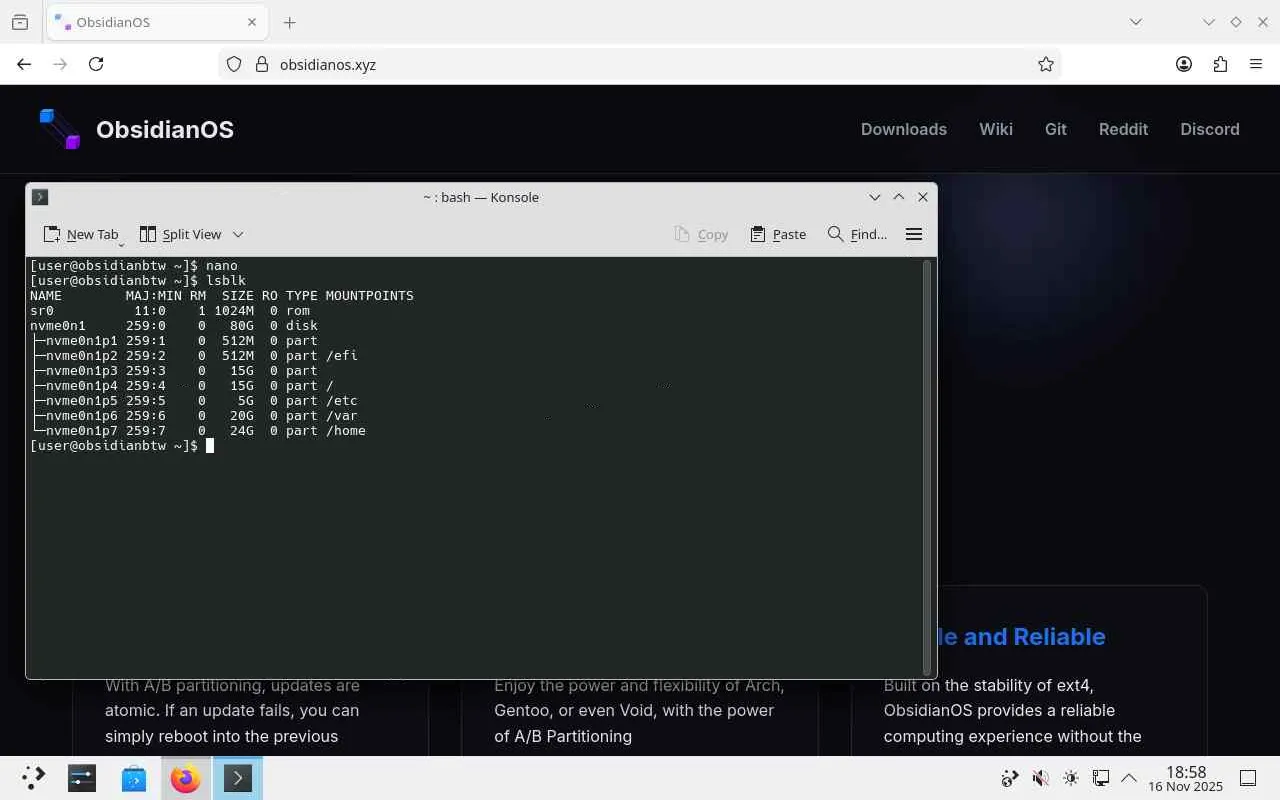Visit the Reddit link

coord(1124,129)
